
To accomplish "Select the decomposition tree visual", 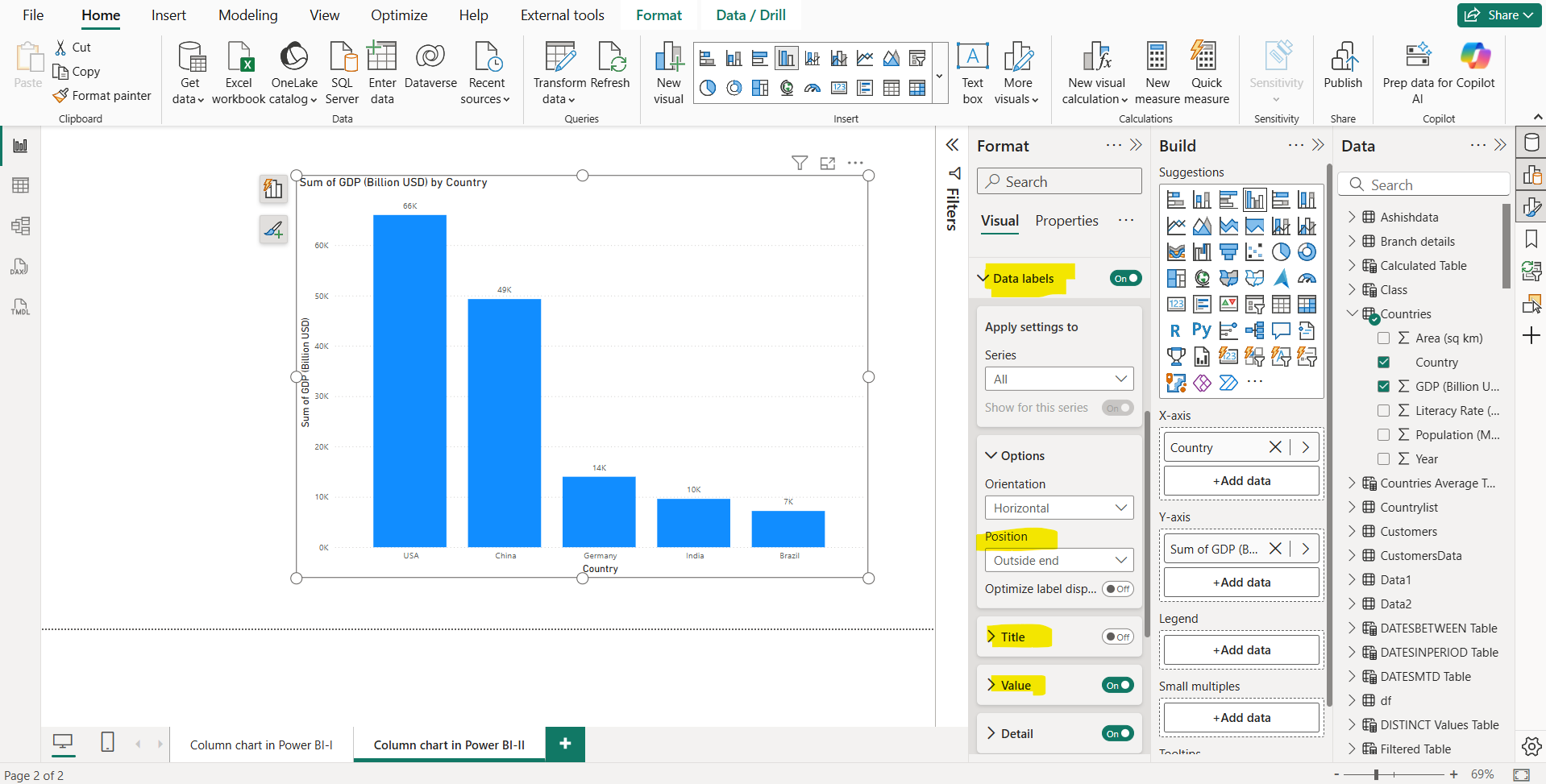I will 1254,330.
